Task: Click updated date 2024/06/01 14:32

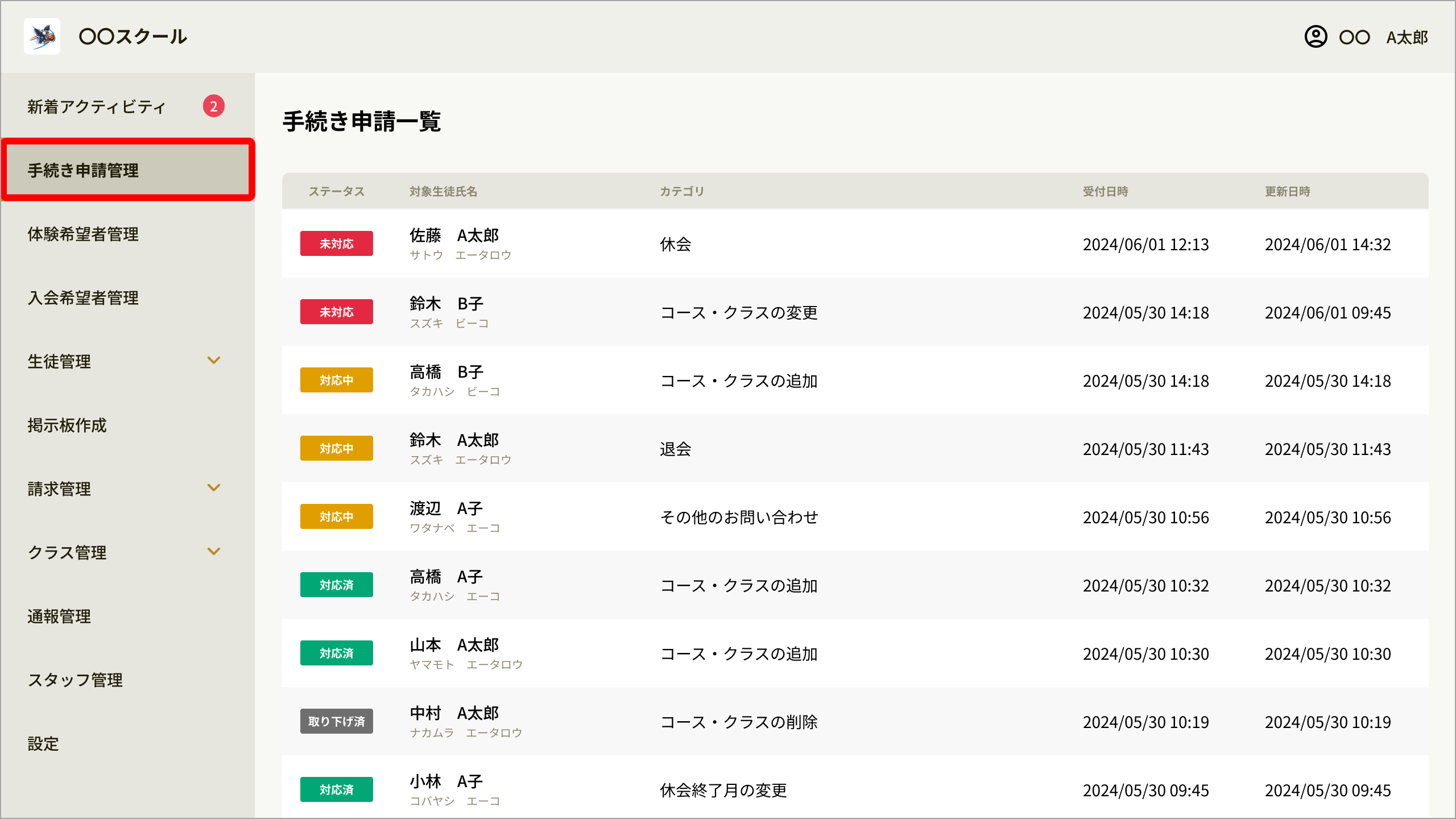Action: coord(1328,245)
